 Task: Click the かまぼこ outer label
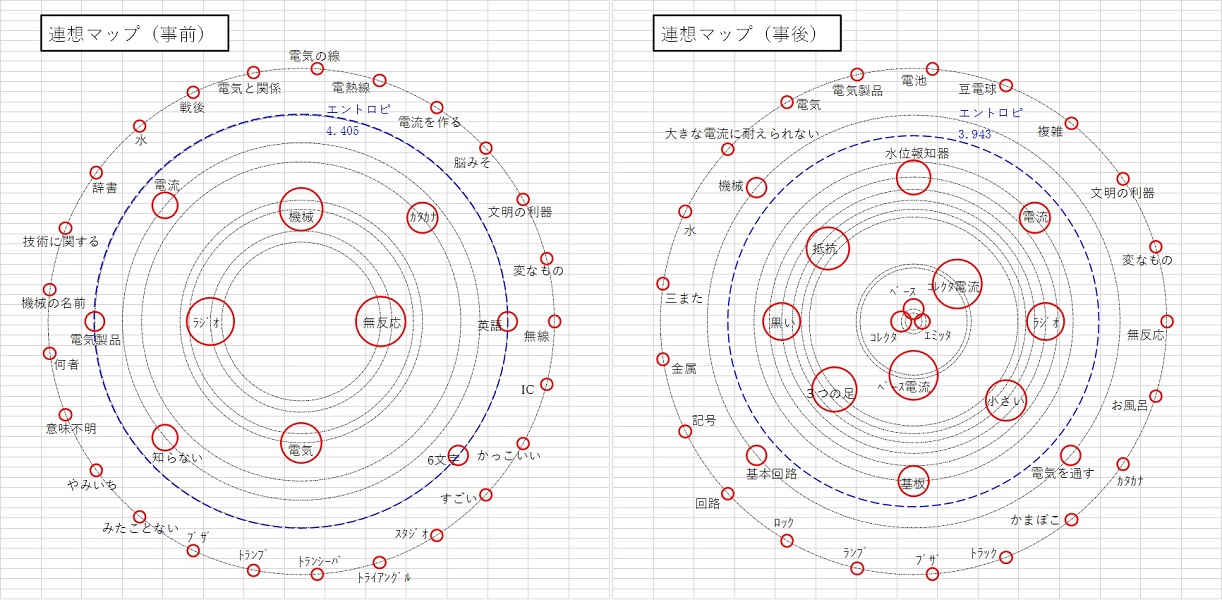tap(1034, 520)
